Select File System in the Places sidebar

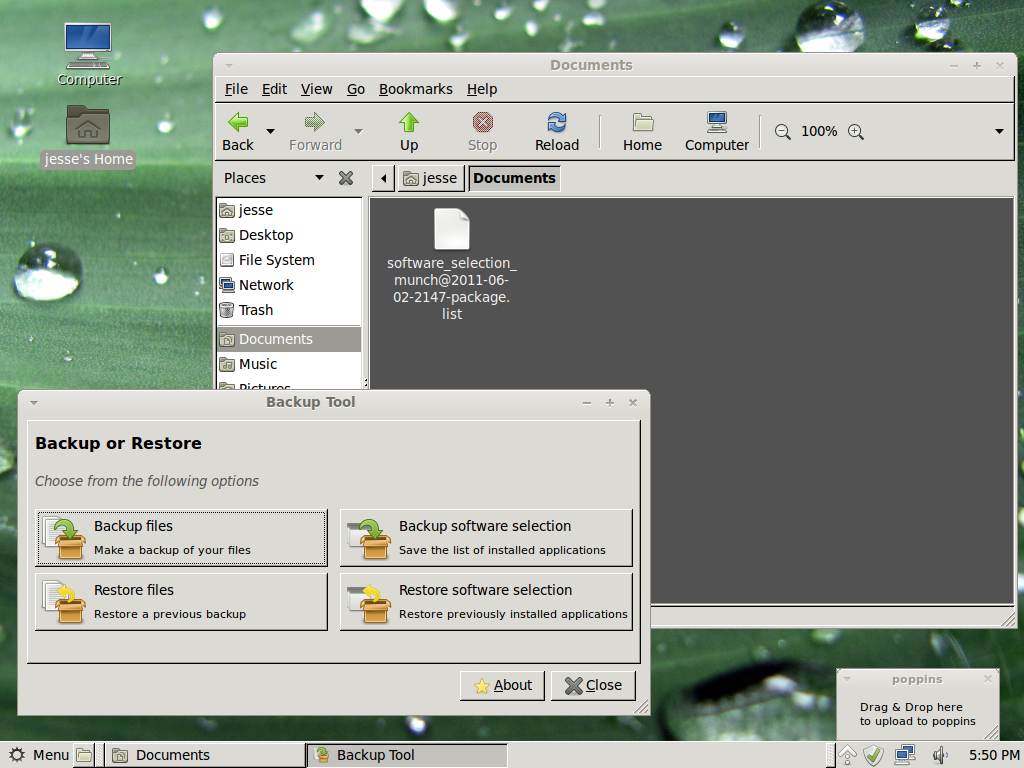point(289,260)
